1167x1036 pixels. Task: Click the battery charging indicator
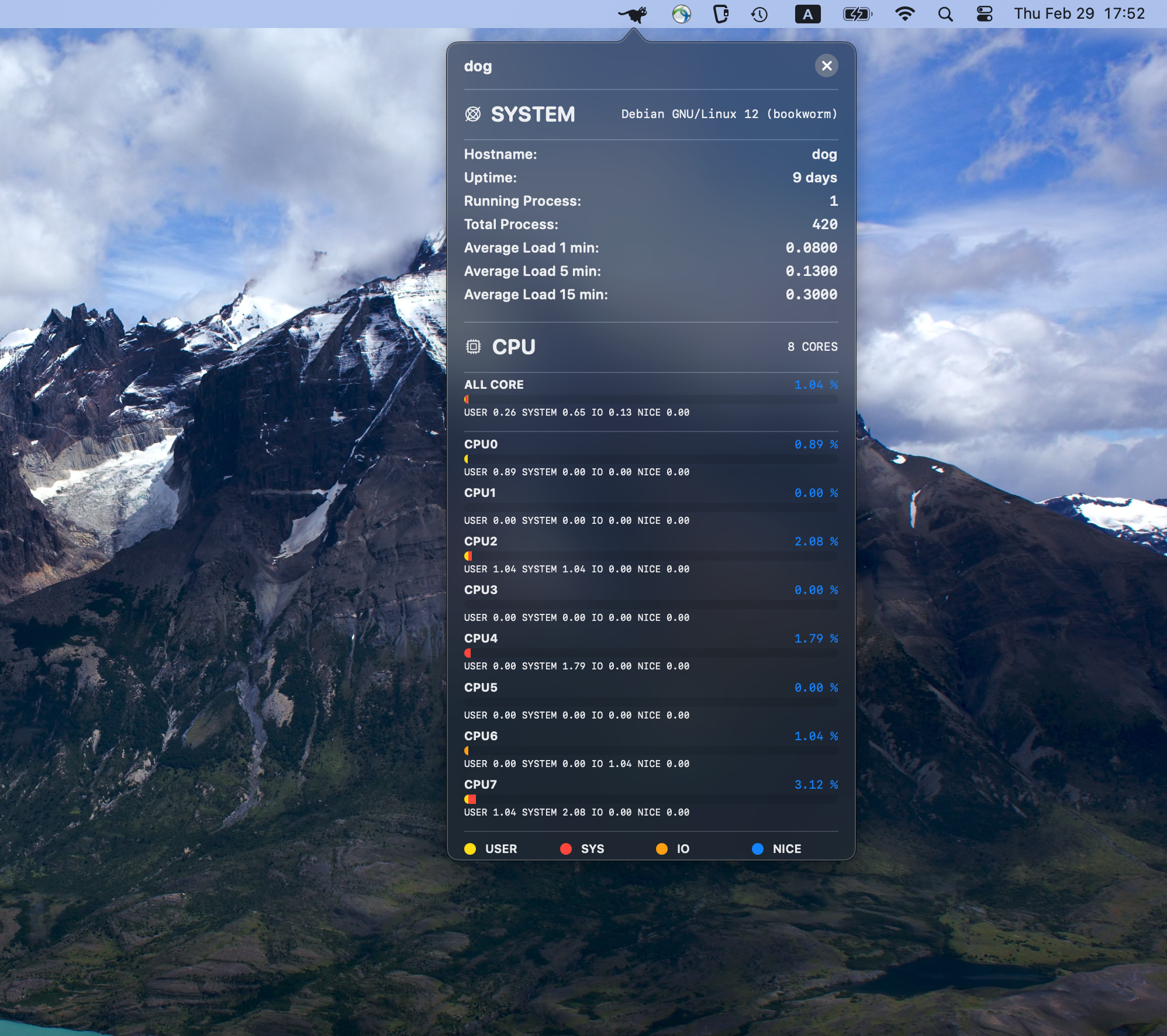point(857,14)
